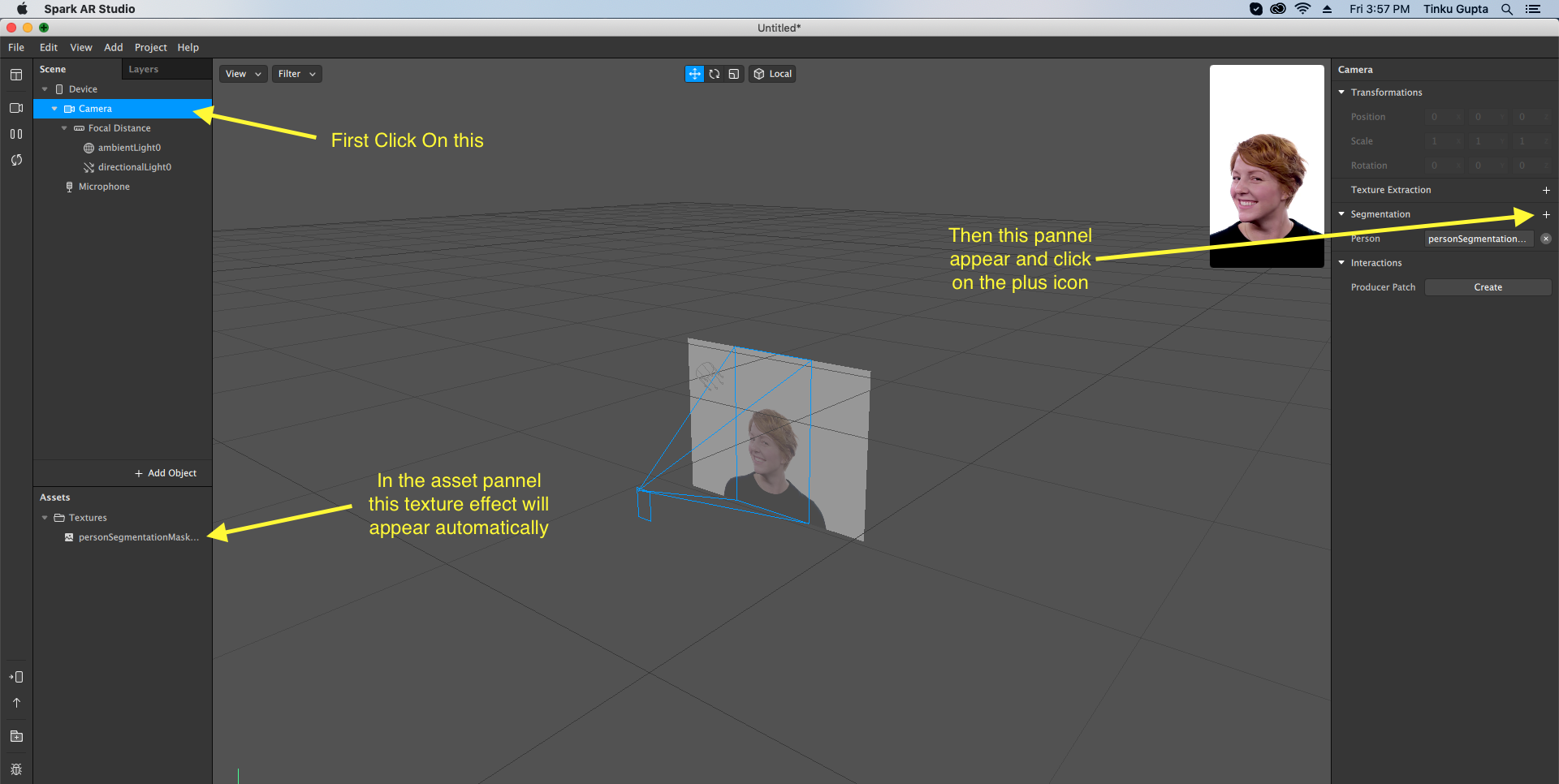Open Spotlight search in menu bar

(1507, 9)
